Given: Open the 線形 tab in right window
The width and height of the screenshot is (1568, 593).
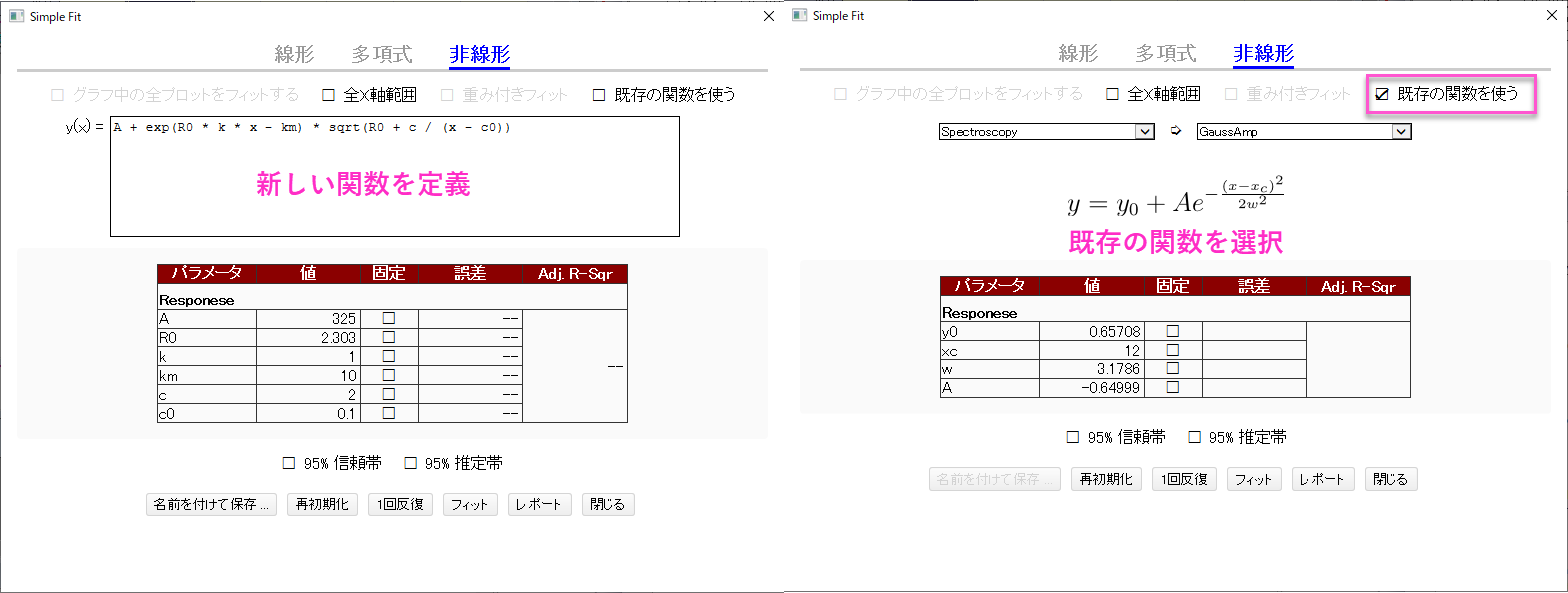Looking at the screenshot, I should pos(1078,53).
